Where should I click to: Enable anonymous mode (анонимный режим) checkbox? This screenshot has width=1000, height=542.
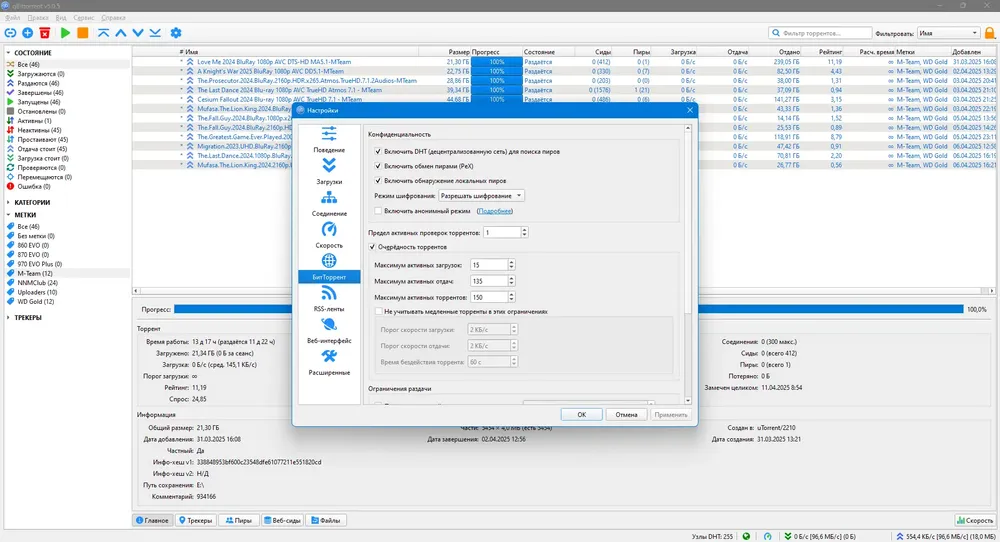point(378,210)
